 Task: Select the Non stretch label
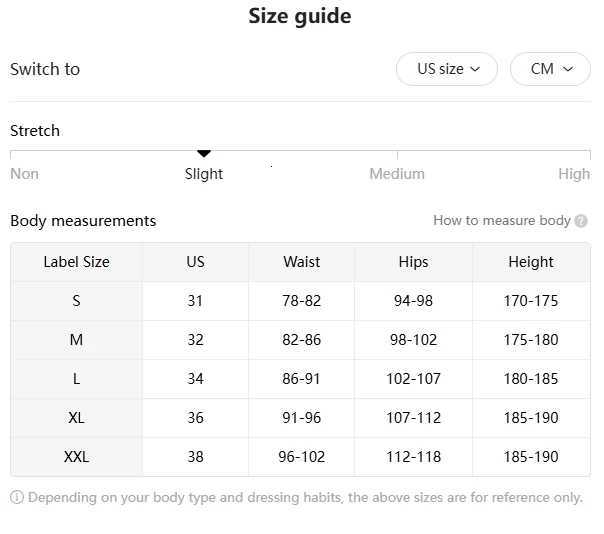click(25, 174)
